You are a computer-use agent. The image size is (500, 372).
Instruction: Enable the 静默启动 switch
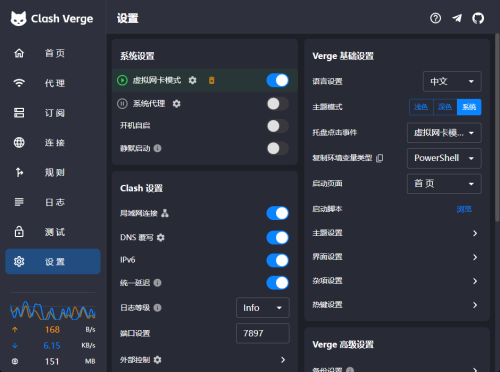point(277,148)
